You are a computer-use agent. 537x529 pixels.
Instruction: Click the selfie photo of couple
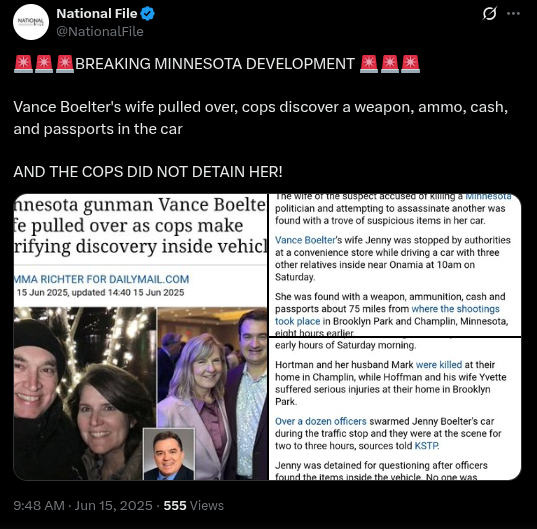[85, 393]
